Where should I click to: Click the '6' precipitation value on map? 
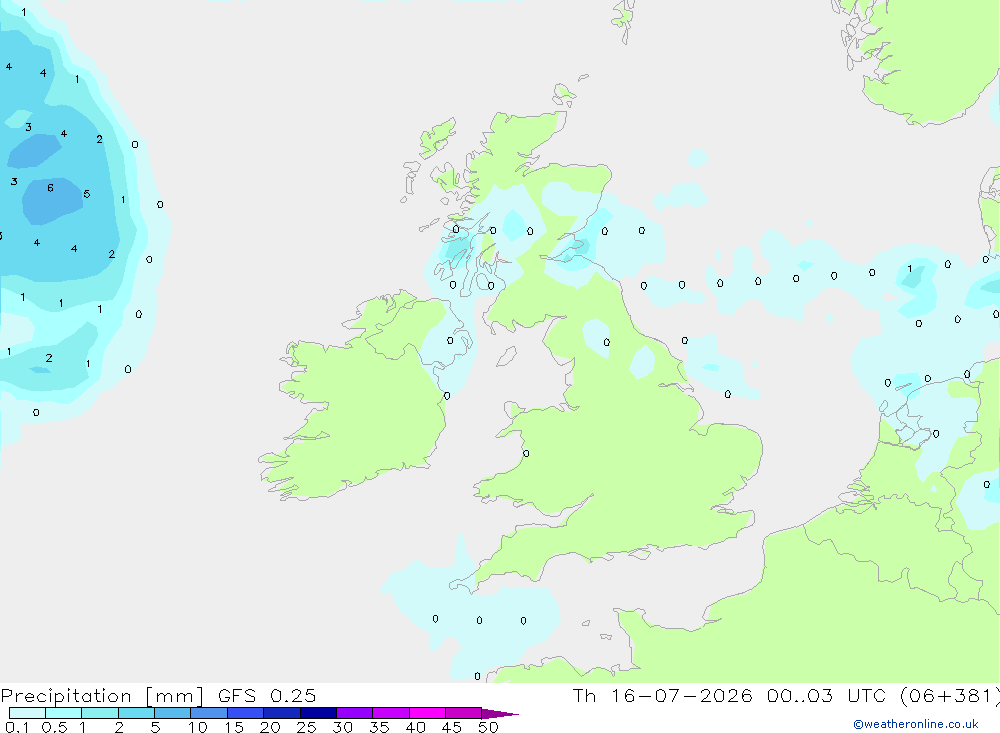click(x=50, y=188)
